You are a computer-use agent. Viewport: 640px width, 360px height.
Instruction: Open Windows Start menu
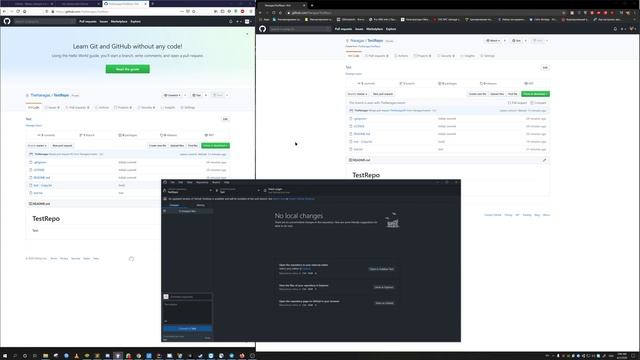point(5,356)
